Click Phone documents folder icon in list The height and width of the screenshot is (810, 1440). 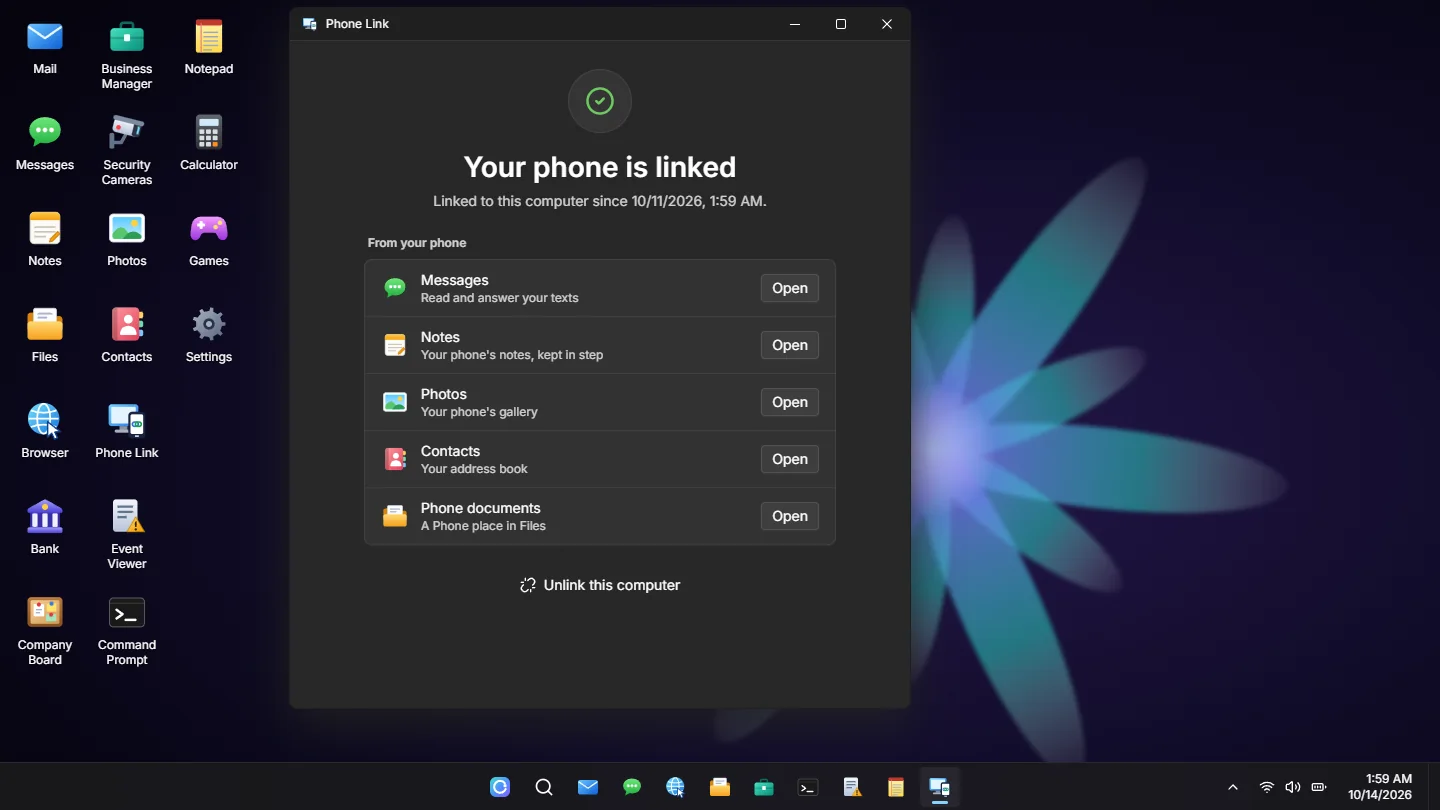[395, 516]
